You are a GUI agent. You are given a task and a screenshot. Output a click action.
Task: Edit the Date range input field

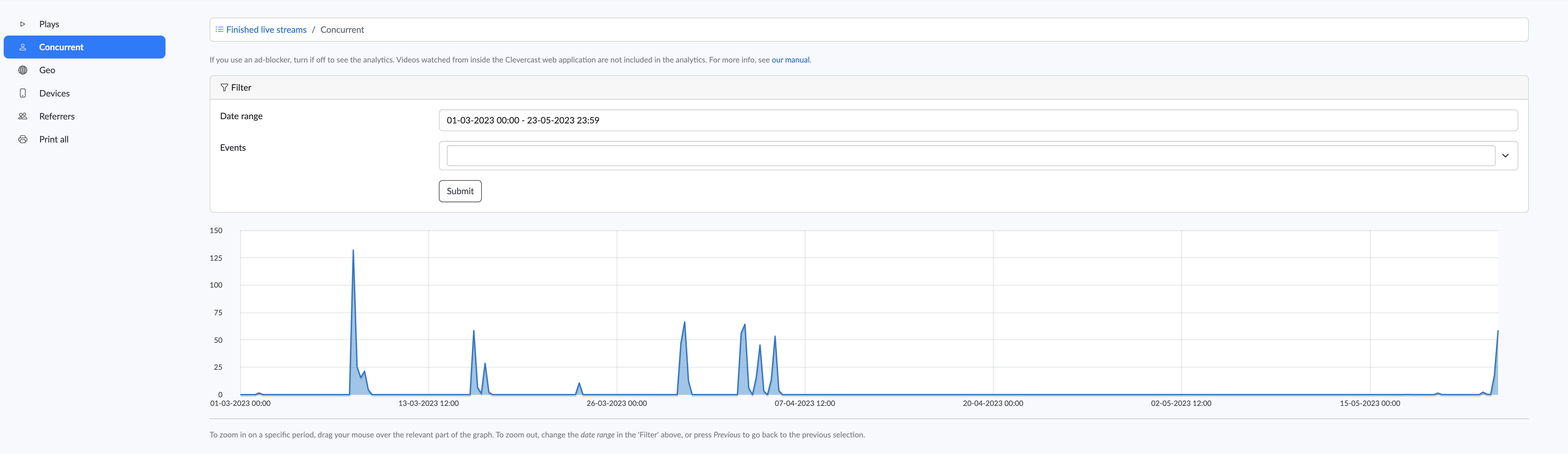tap(978, 120)
